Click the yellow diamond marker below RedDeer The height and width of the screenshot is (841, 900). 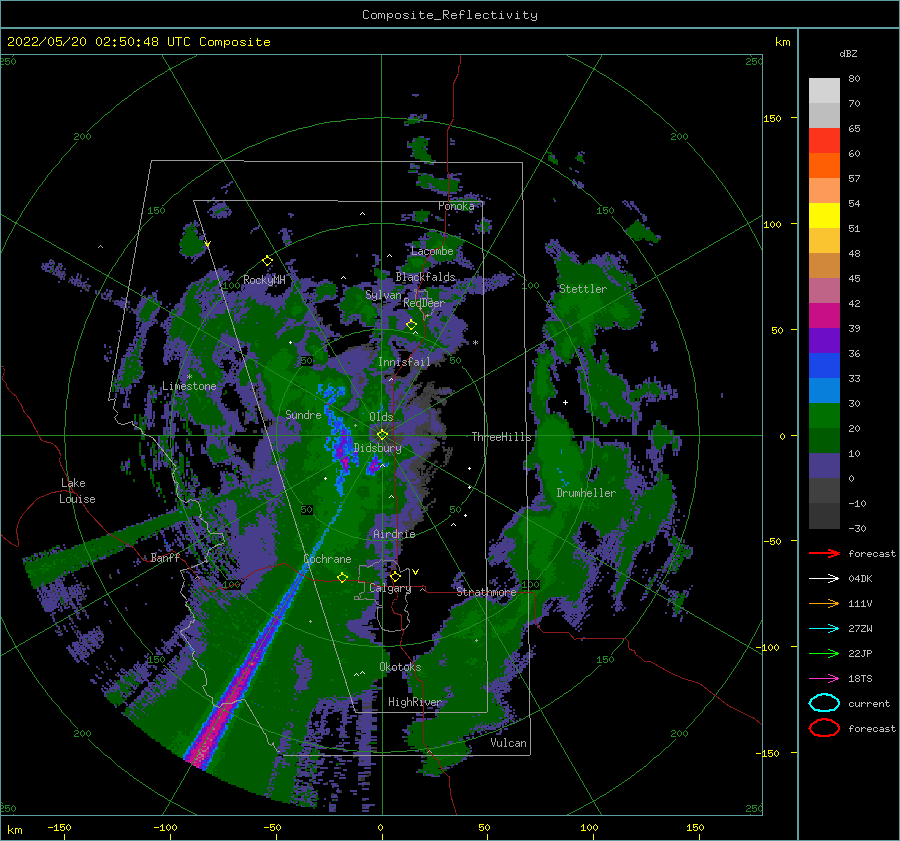411,325
